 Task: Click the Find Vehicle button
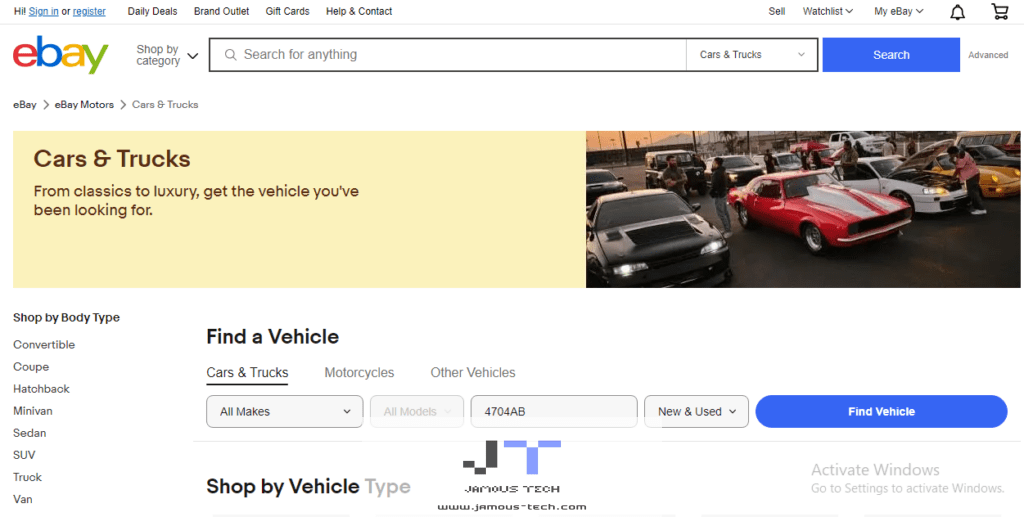coord(881,411)
